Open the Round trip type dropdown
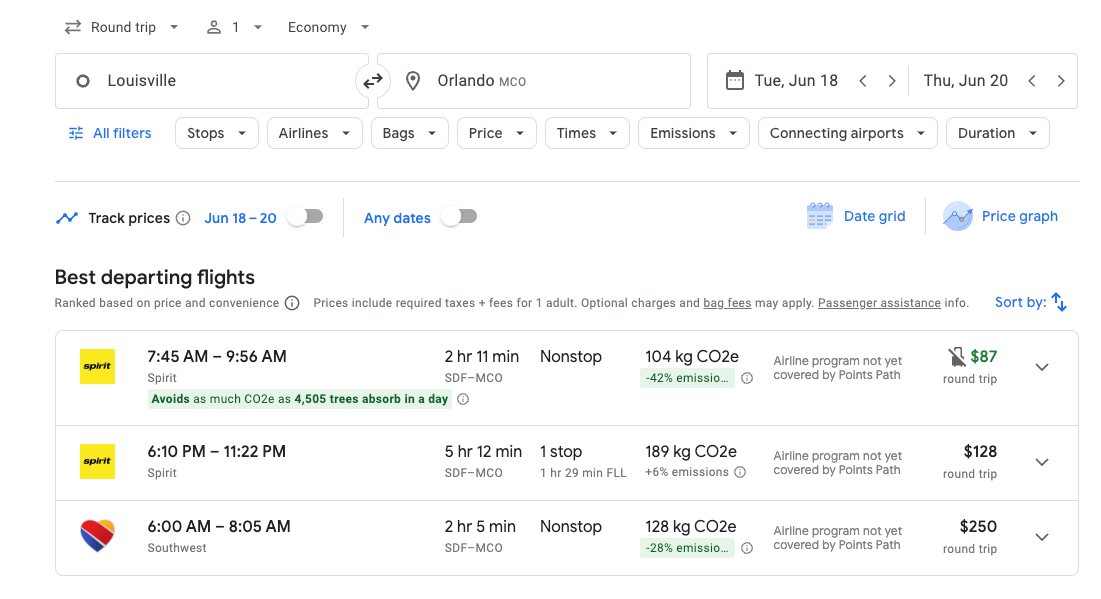Viewport: 1101px width, 599px height. 121,27
